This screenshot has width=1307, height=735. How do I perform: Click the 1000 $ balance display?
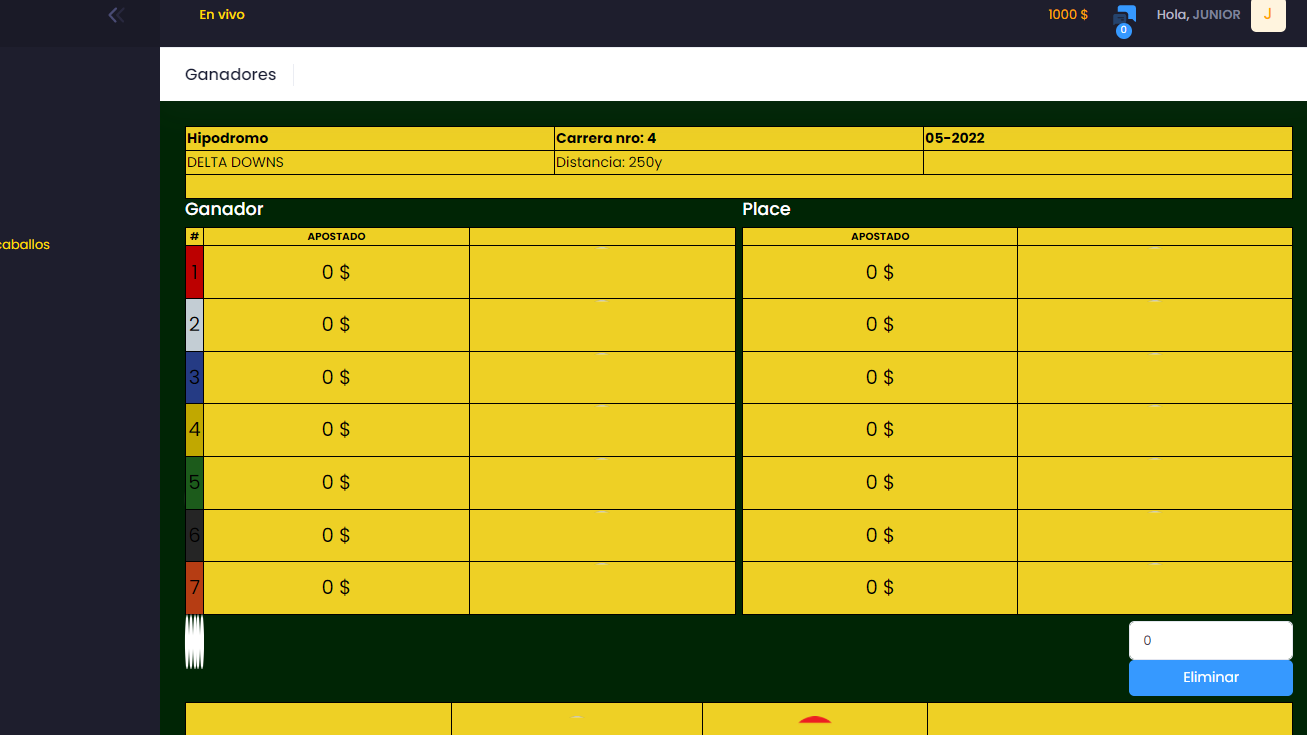tap(1068, 15)
